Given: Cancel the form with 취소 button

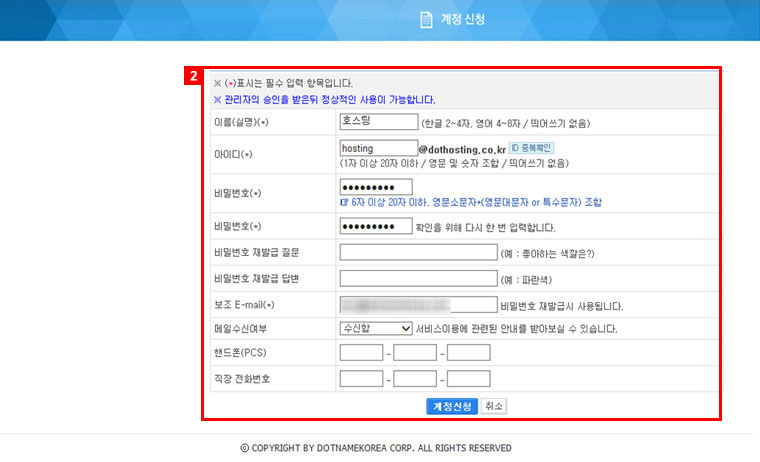Looking at the screenshot, I should (494, 406).
